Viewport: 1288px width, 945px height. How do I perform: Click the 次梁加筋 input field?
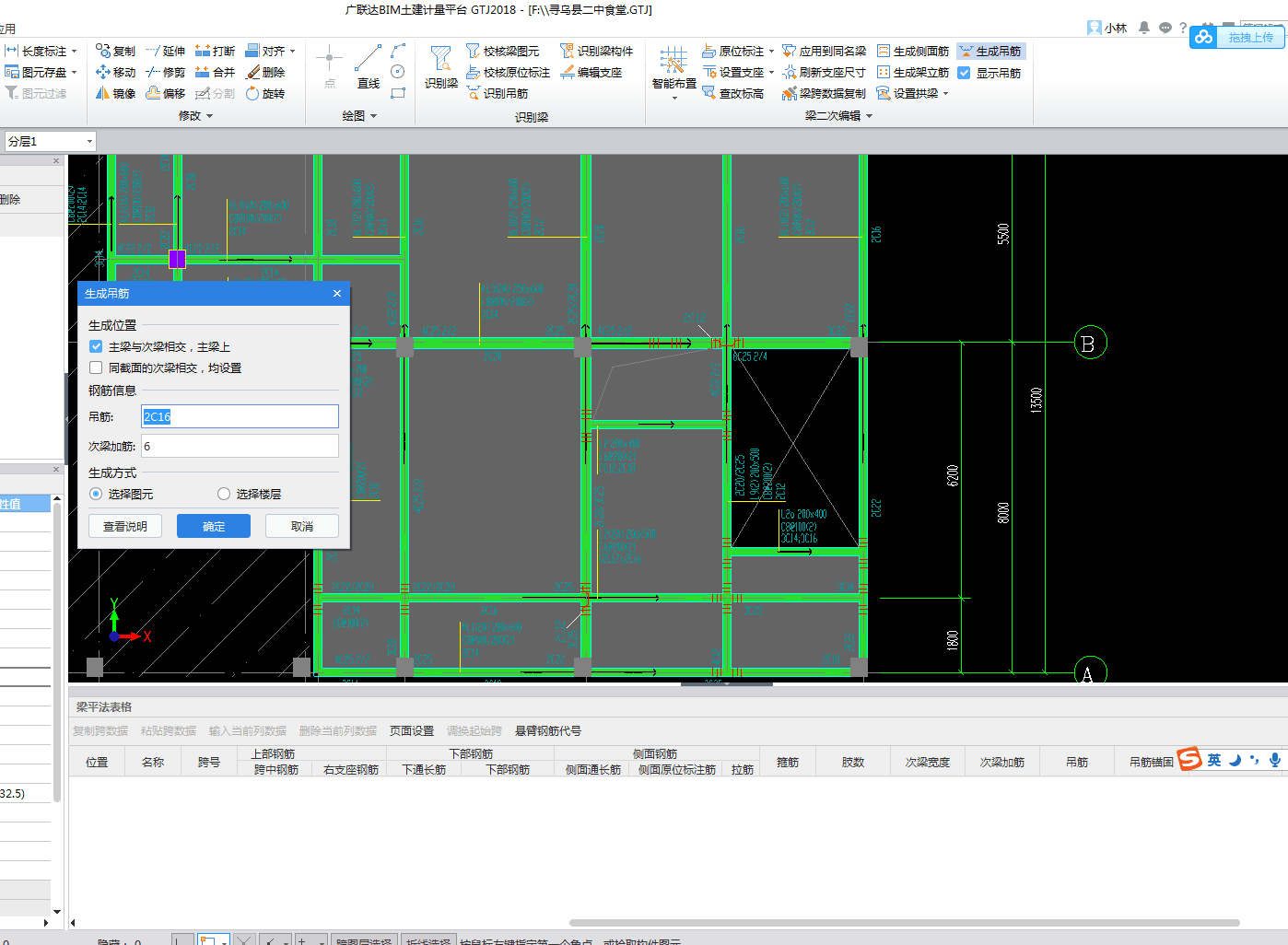coord(240,446)
